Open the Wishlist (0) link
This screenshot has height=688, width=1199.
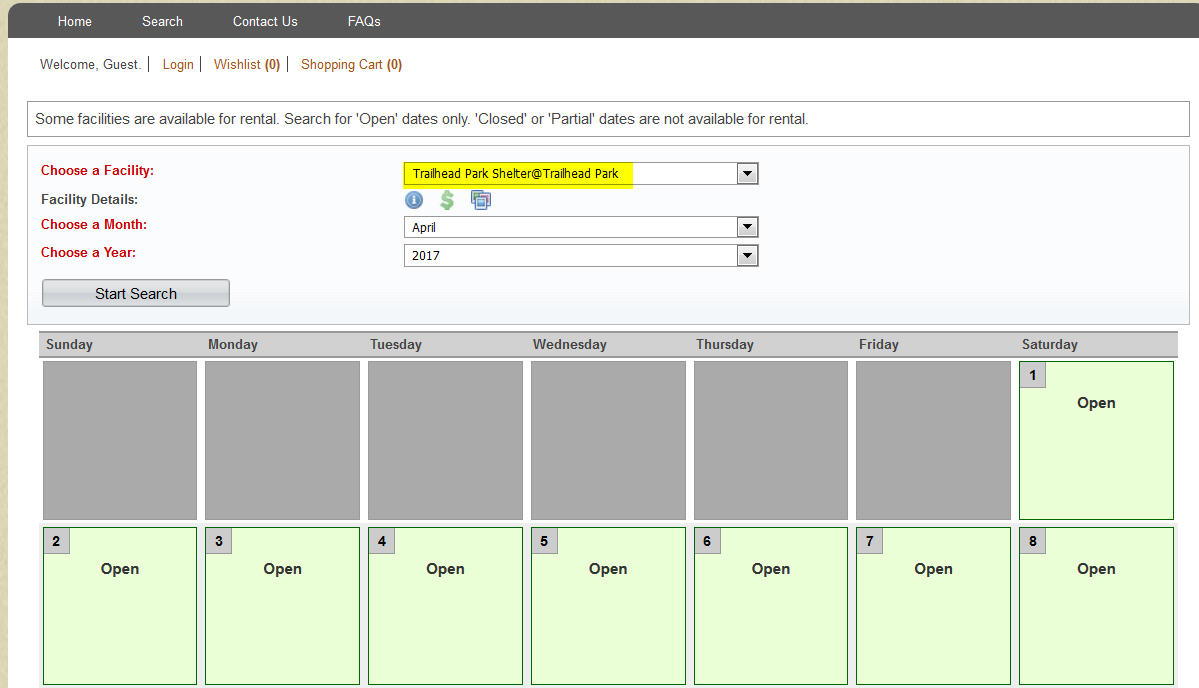[246, 64]
